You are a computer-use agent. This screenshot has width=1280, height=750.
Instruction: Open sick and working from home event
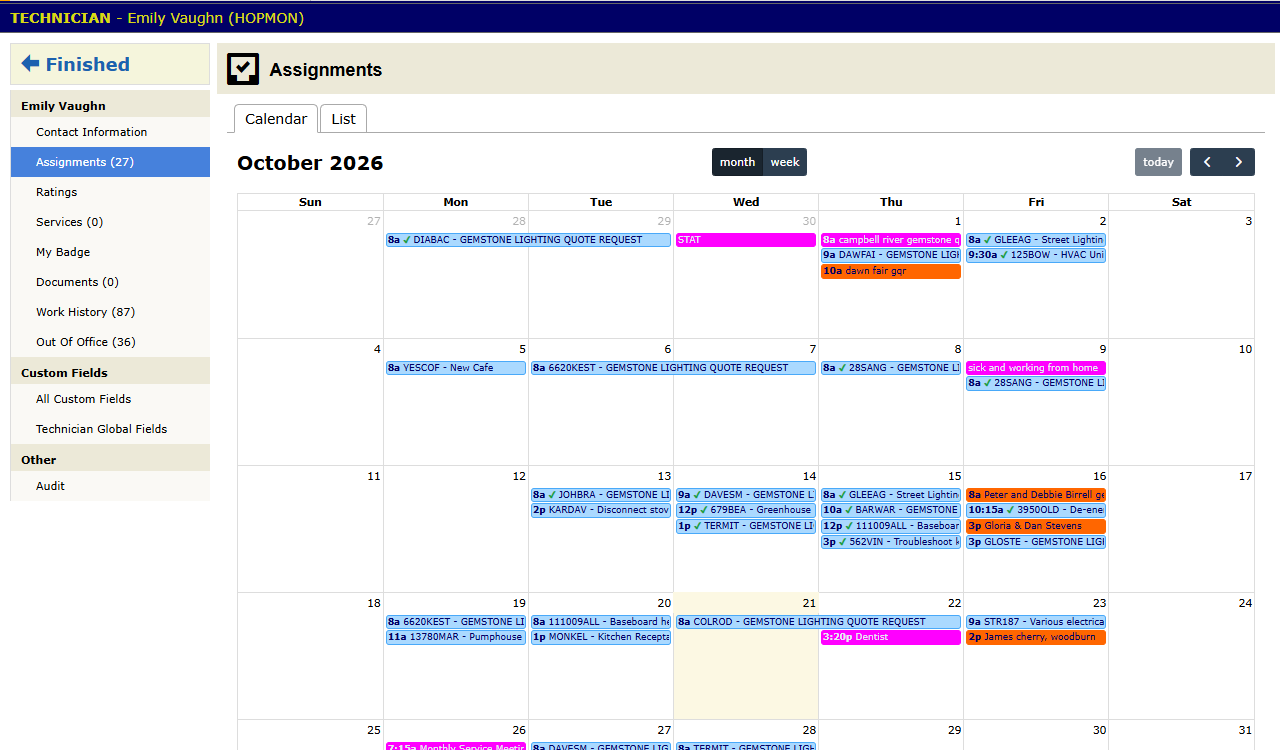click(x=1036, y=368)
